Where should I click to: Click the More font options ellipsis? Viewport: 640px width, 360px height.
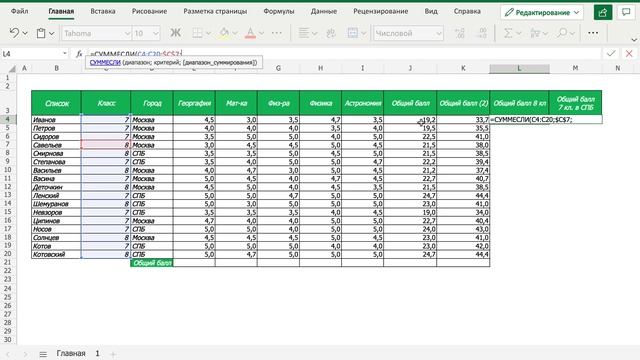pos(277,33)
